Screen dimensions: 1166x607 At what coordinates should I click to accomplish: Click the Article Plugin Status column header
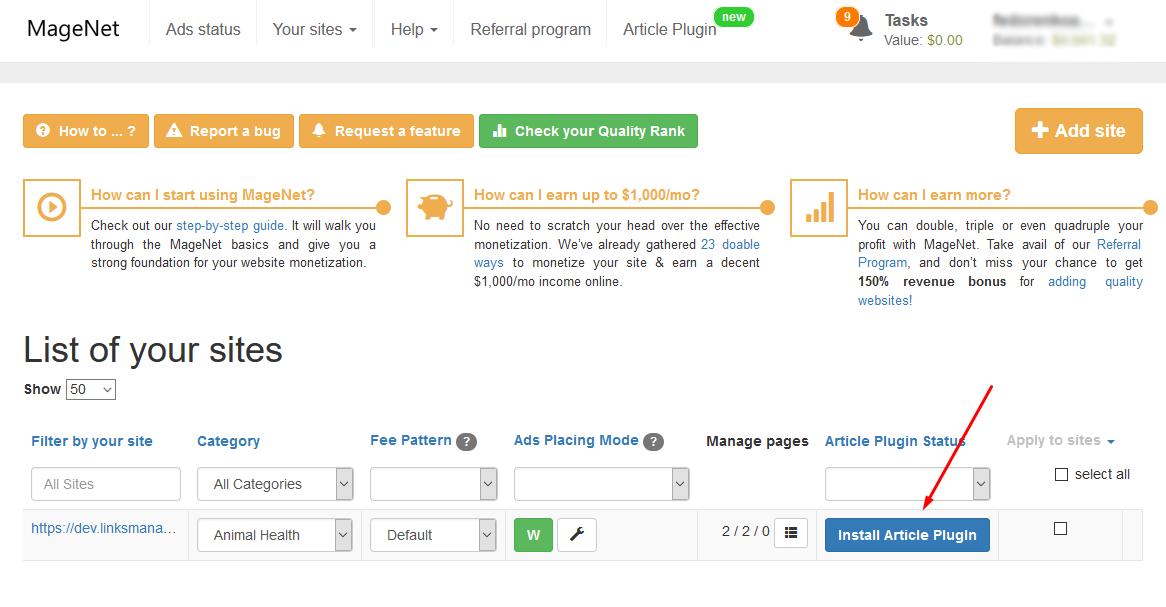click(895, 441)
